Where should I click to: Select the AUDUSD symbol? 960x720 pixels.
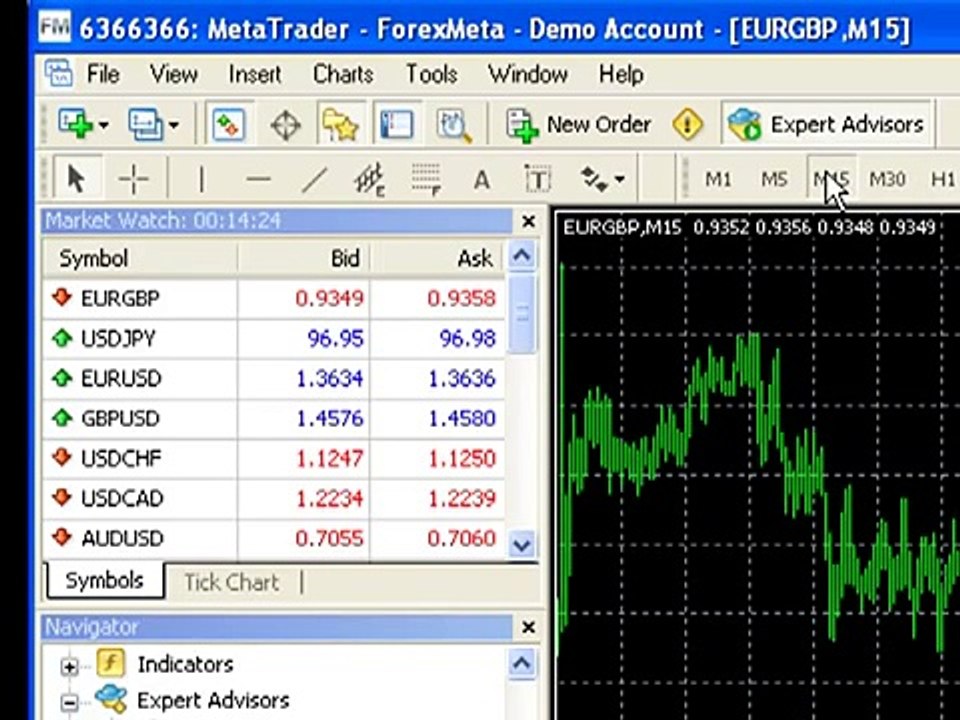(x=122, y=538)
